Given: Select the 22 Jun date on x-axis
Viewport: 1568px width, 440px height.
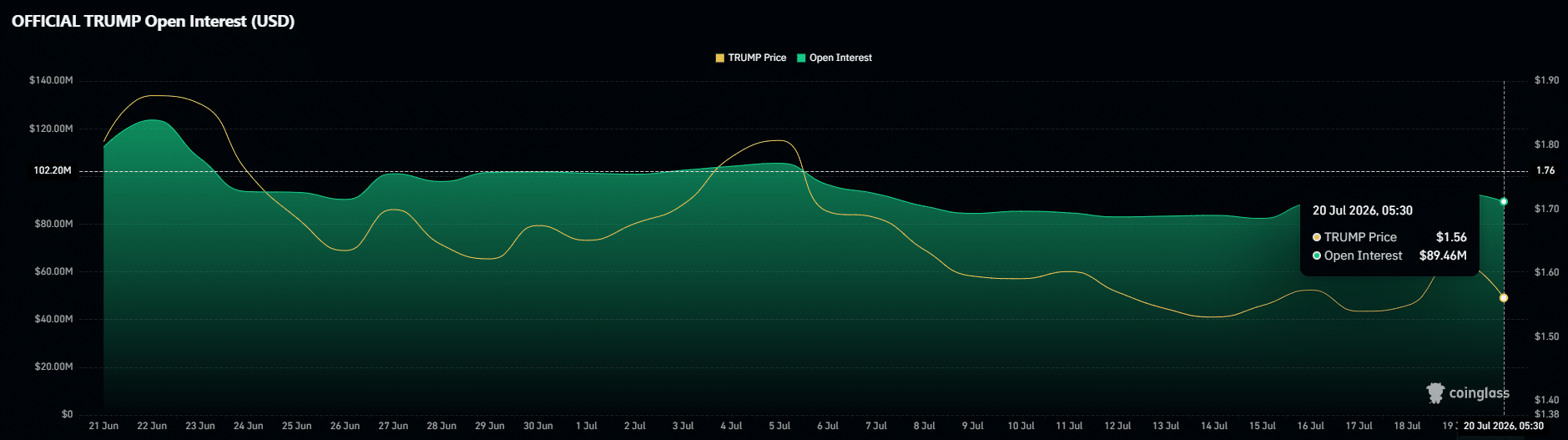Looking at the screenshot, I should point(152,426).
